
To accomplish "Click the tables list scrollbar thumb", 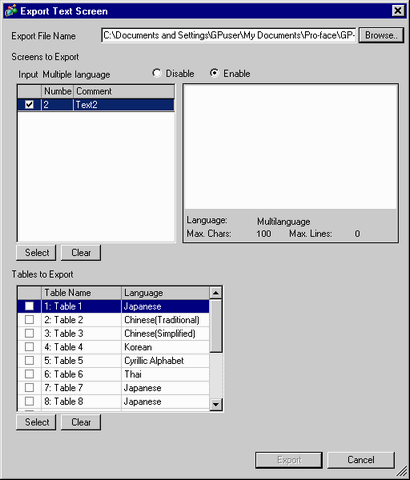I will (x=216, y=326).
